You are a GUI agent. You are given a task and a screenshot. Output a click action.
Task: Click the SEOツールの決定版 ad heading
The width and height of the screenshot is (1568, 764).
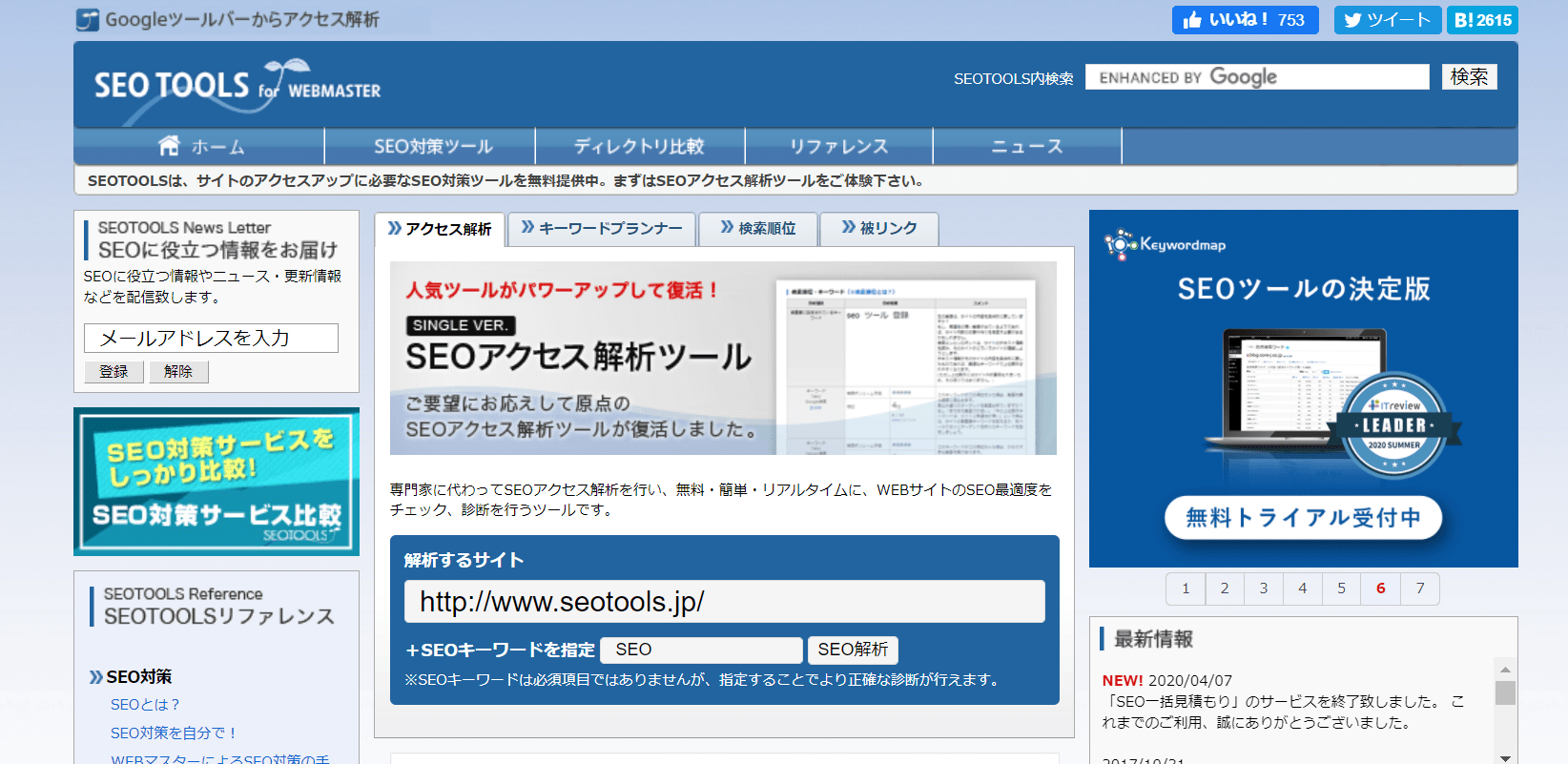[1304, 289]
